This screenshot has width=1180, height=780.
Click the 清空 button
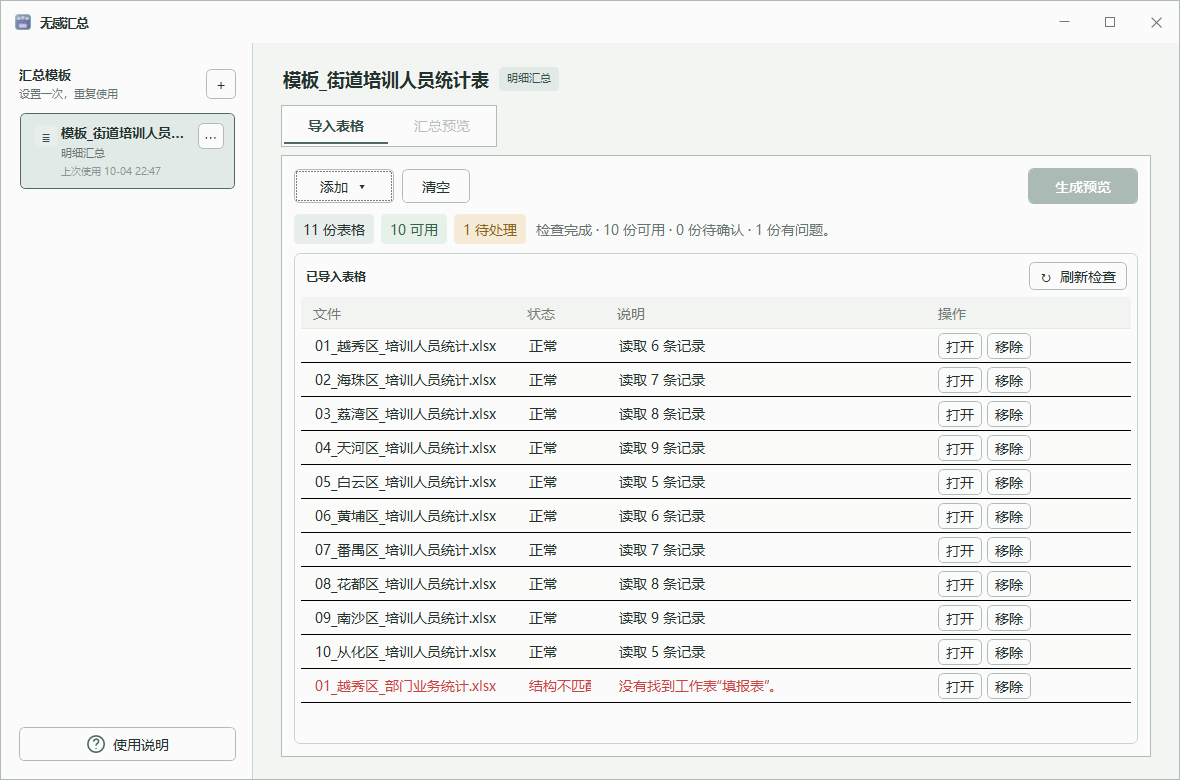pos(436,187)
